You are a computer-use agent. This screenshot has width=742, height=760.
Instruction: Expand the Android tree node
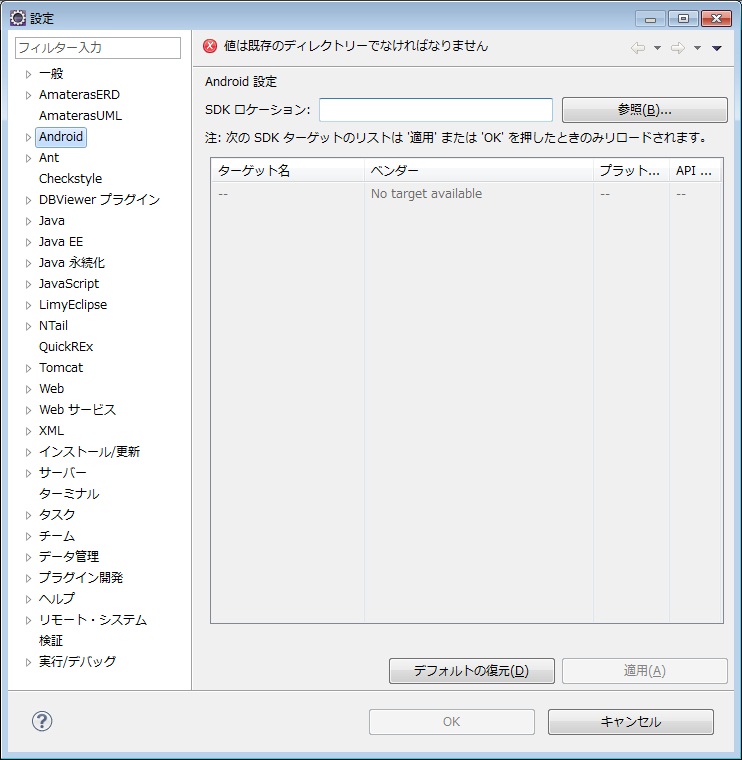28,137
